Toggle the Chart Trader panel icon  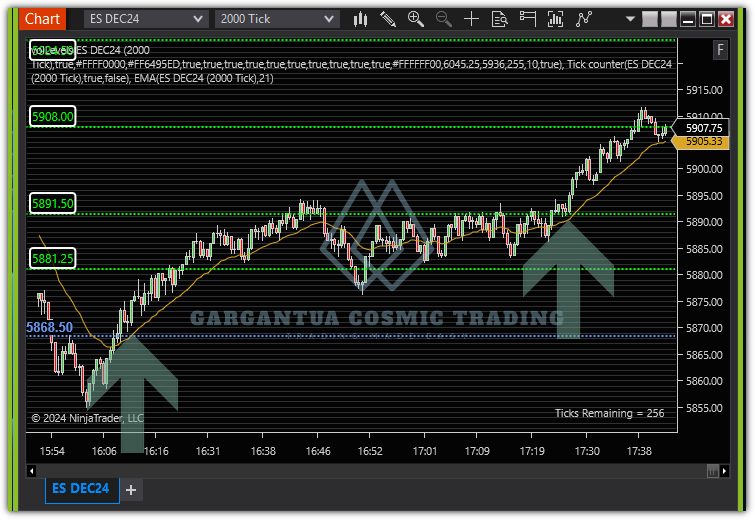click(528, 19)
